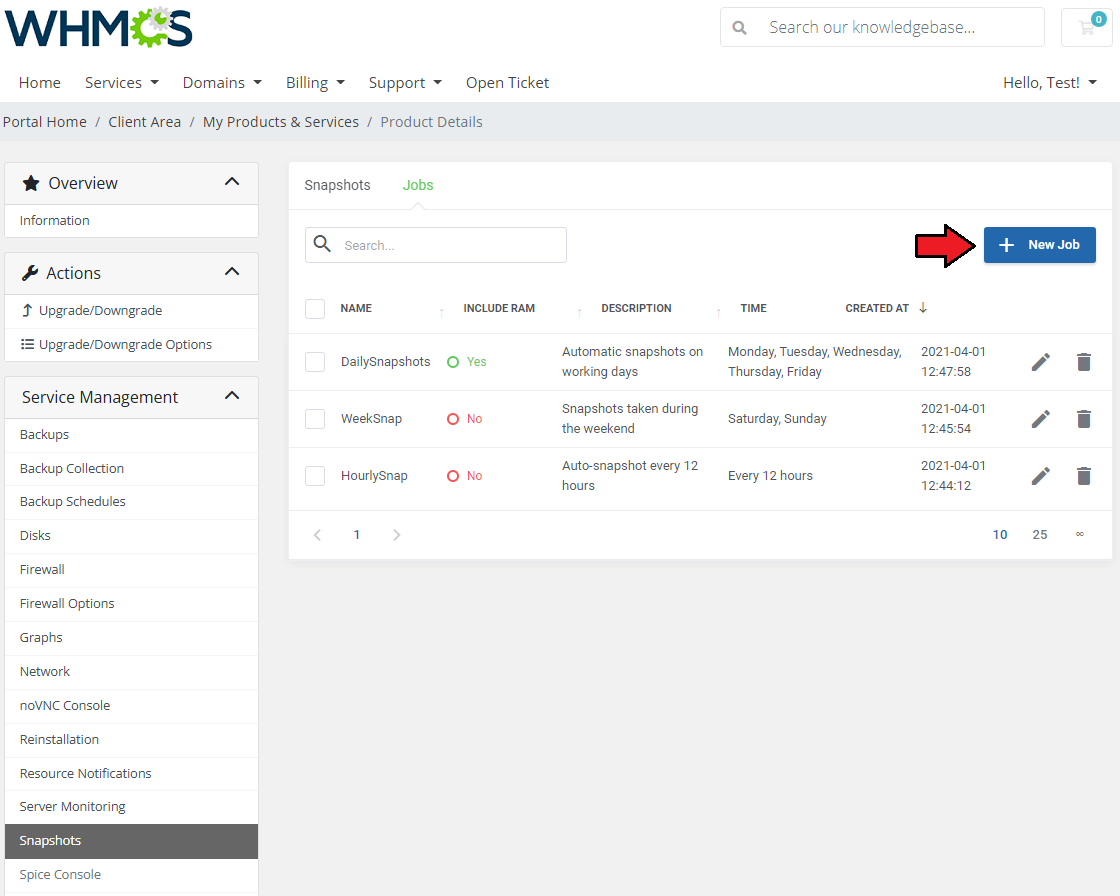Follow the Client Area breadcrumb link
The width and height of the screenshot is (1120, 896).
(x=144, y=122)
